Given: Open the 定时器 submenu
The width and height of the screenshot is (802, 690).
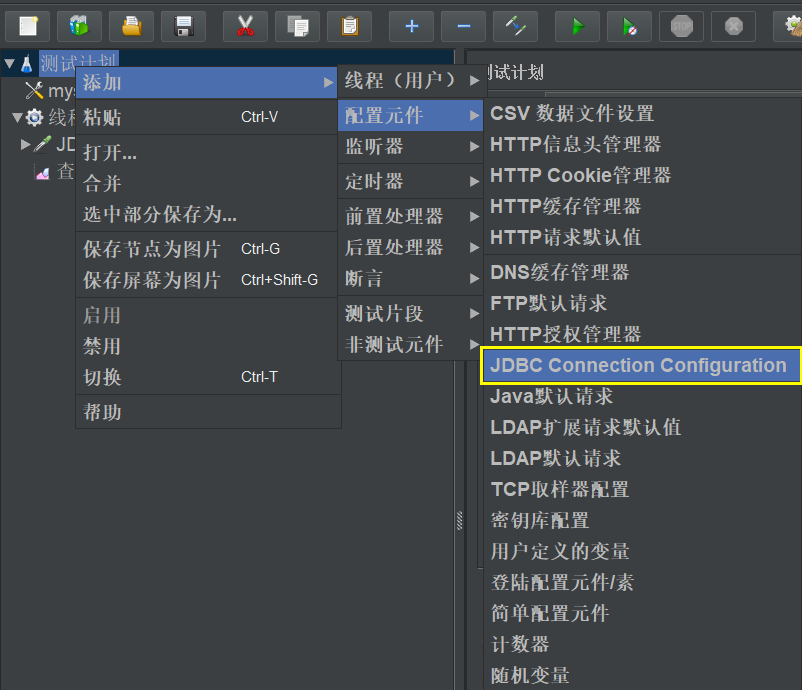Looking at the screenshot, I should tap(410, 182).
